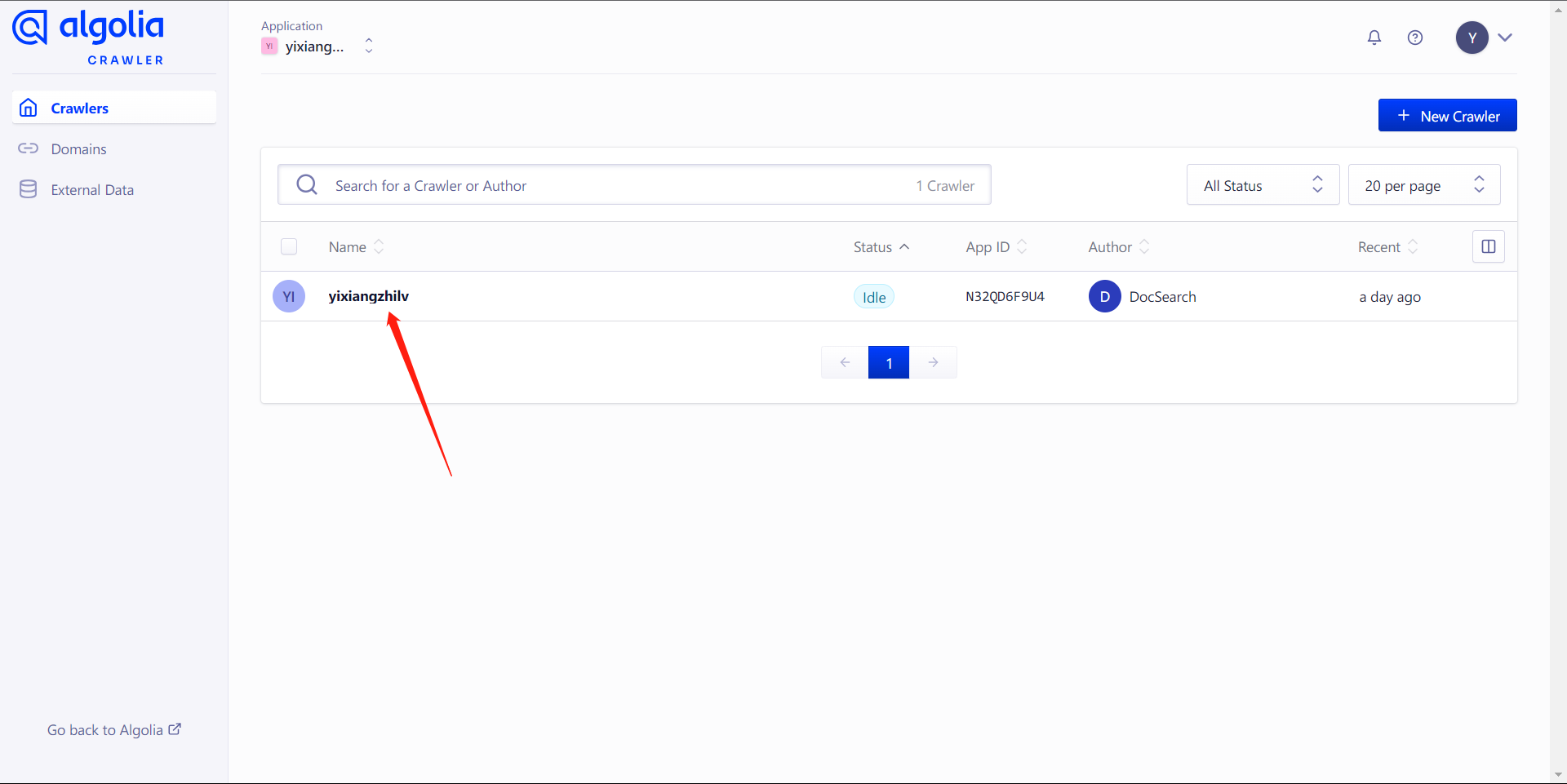1567x784 pixels.
Task: Open the All Status filter dropdown
Action: click(1262, 185)
